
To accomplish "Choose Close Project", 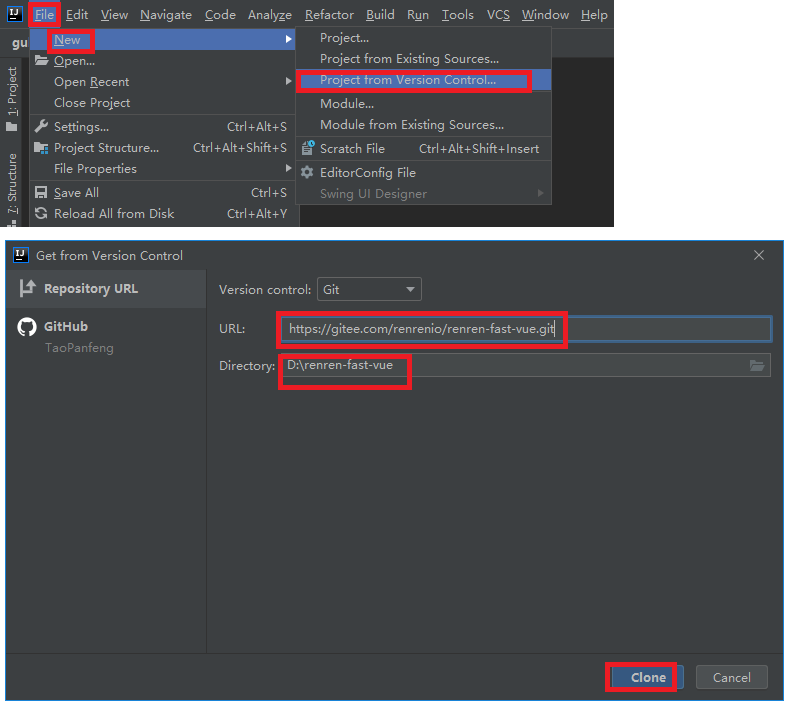I will coord(163,103).
